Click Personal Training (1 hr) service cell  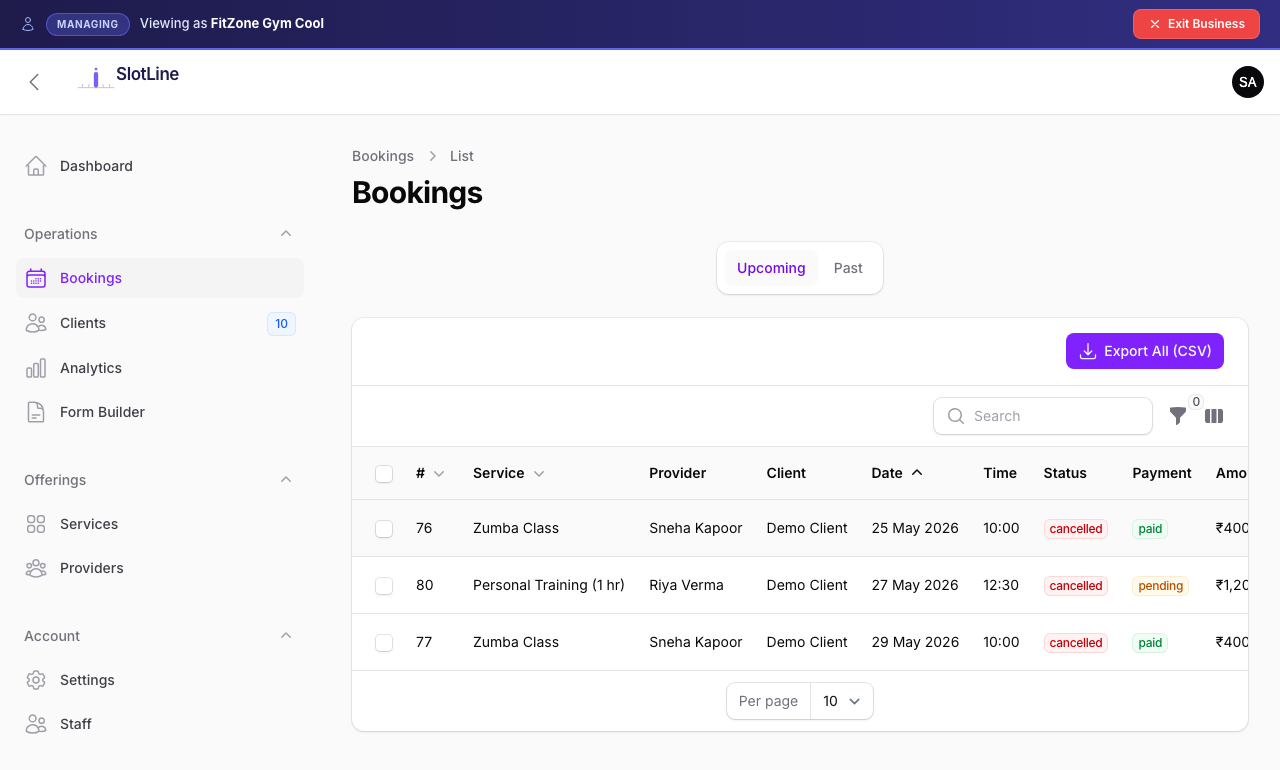[x=549, y=585]
